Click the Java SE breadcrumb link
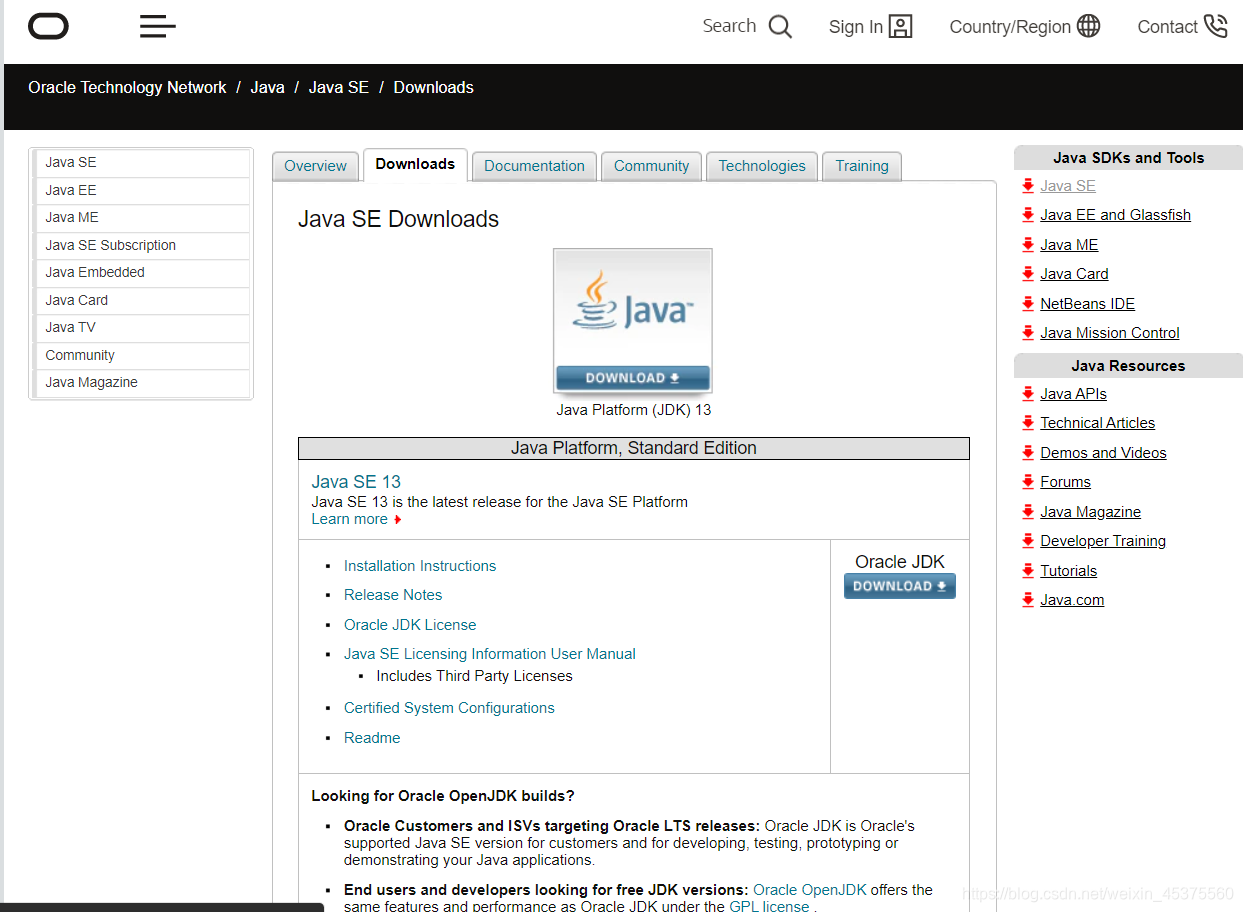The image size is (1243, 912). point(339,88)
